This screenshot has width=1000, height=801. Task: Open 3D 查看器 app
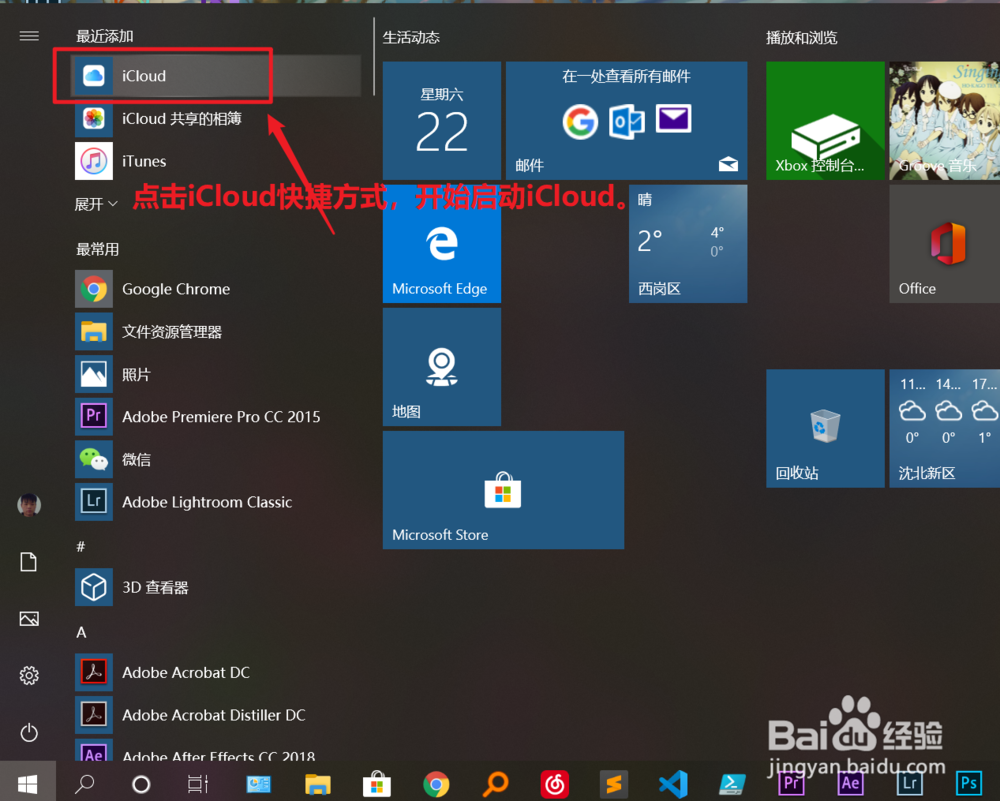pyautogui.click(x=217, y=587)
